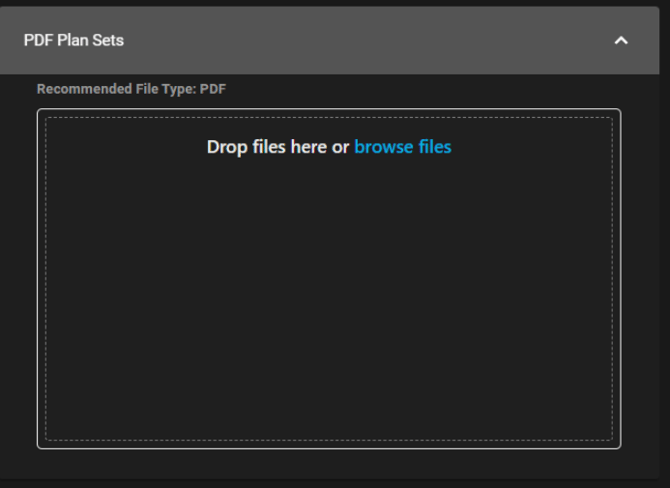Click the empty header space left of the chevron
The height and width of the screenshot is (488, 670).
tap(367, 40)
